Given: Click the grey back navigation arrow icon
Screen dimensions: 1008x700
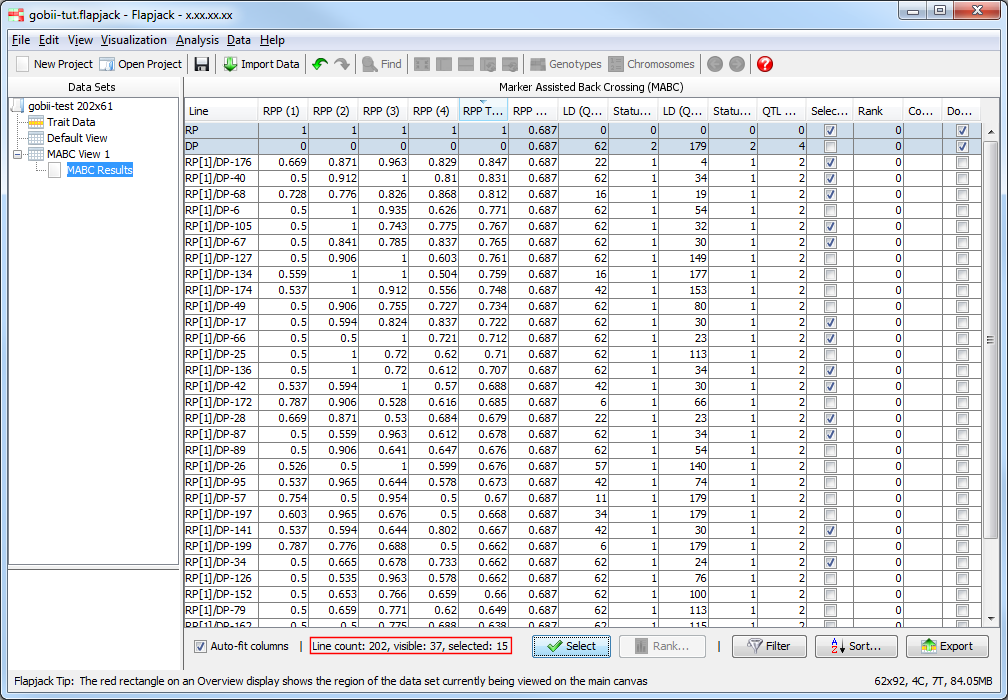Looking at the screenshot, I should 715,64.
